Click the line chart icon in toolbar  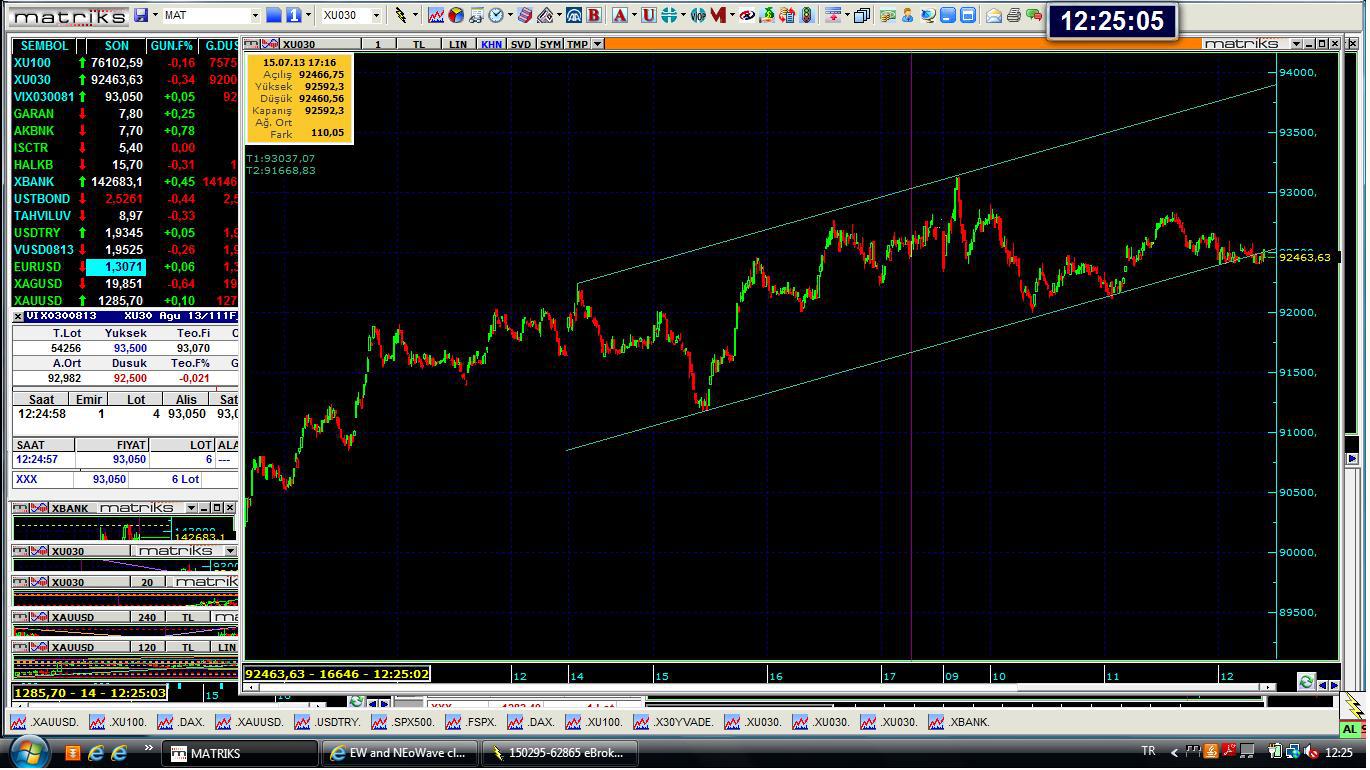(x=436, y=15)
